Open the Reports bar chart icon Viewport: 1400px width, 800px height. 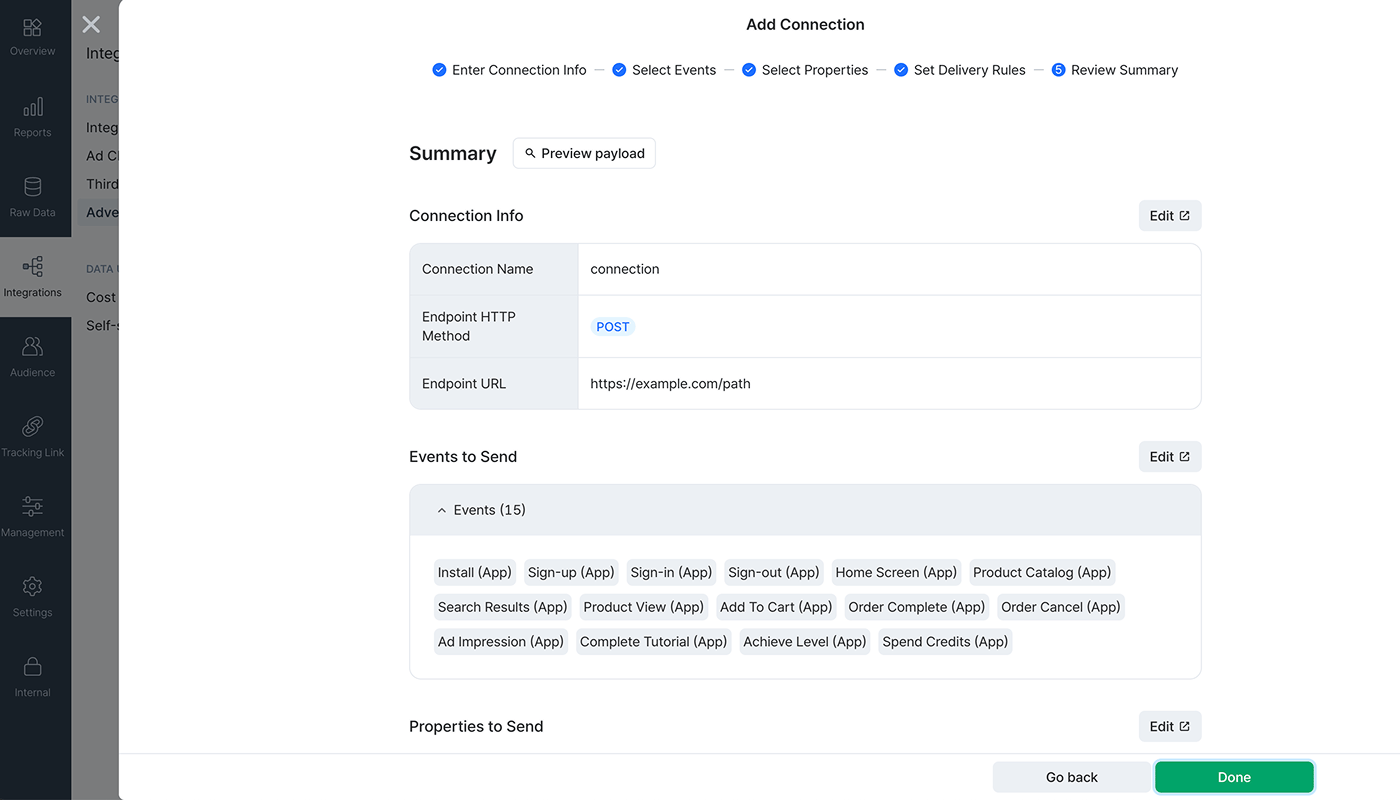(x=32, y=107)
